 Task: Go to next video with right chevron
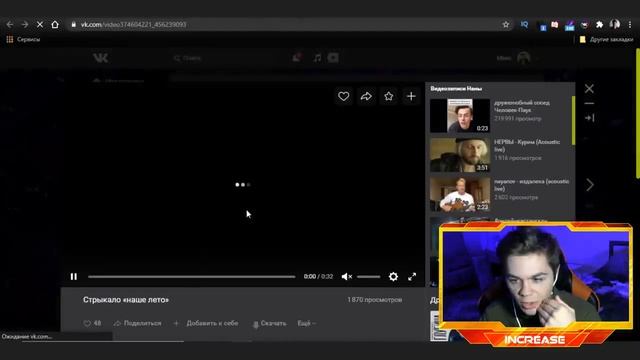pos(590,185)
